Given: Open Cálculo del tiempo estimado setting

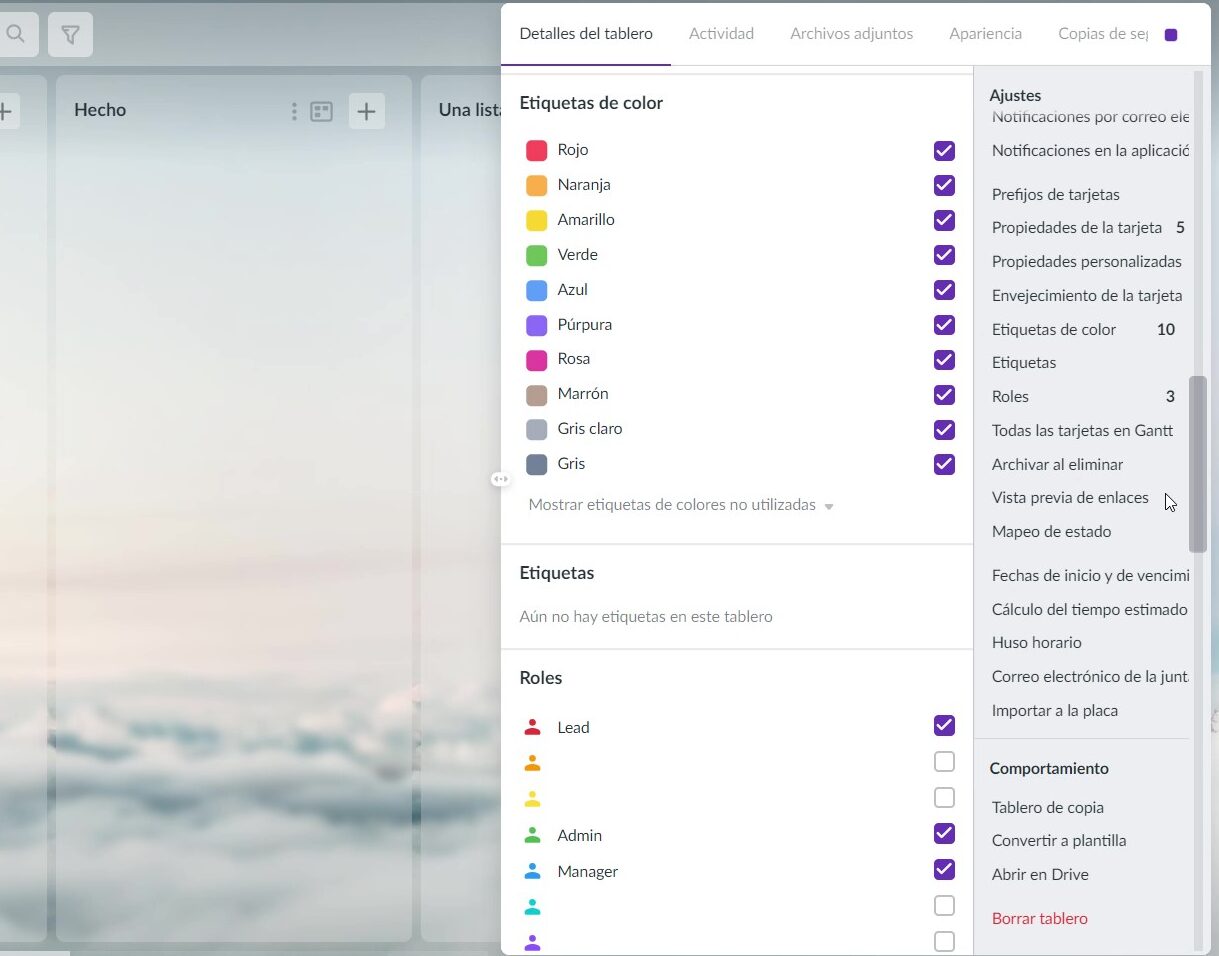Looking at the screenshot, I should tap(1089, 610).
